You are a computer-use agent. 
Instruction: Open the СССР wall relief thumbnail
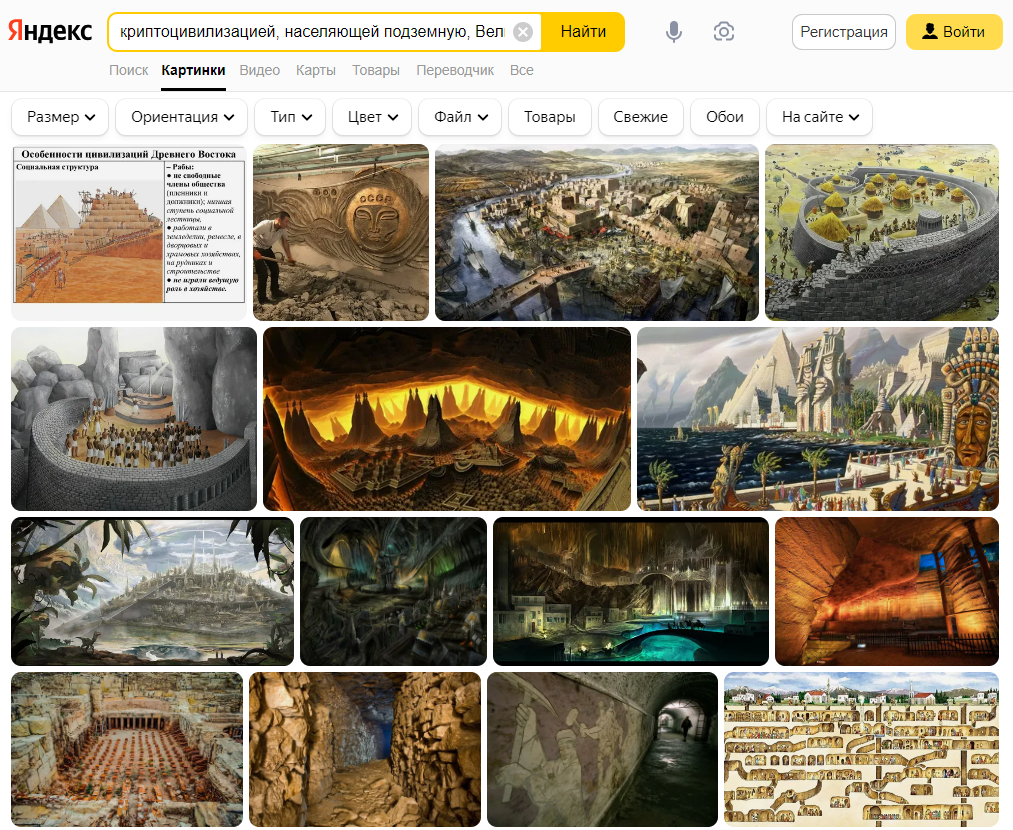[340, 232]
